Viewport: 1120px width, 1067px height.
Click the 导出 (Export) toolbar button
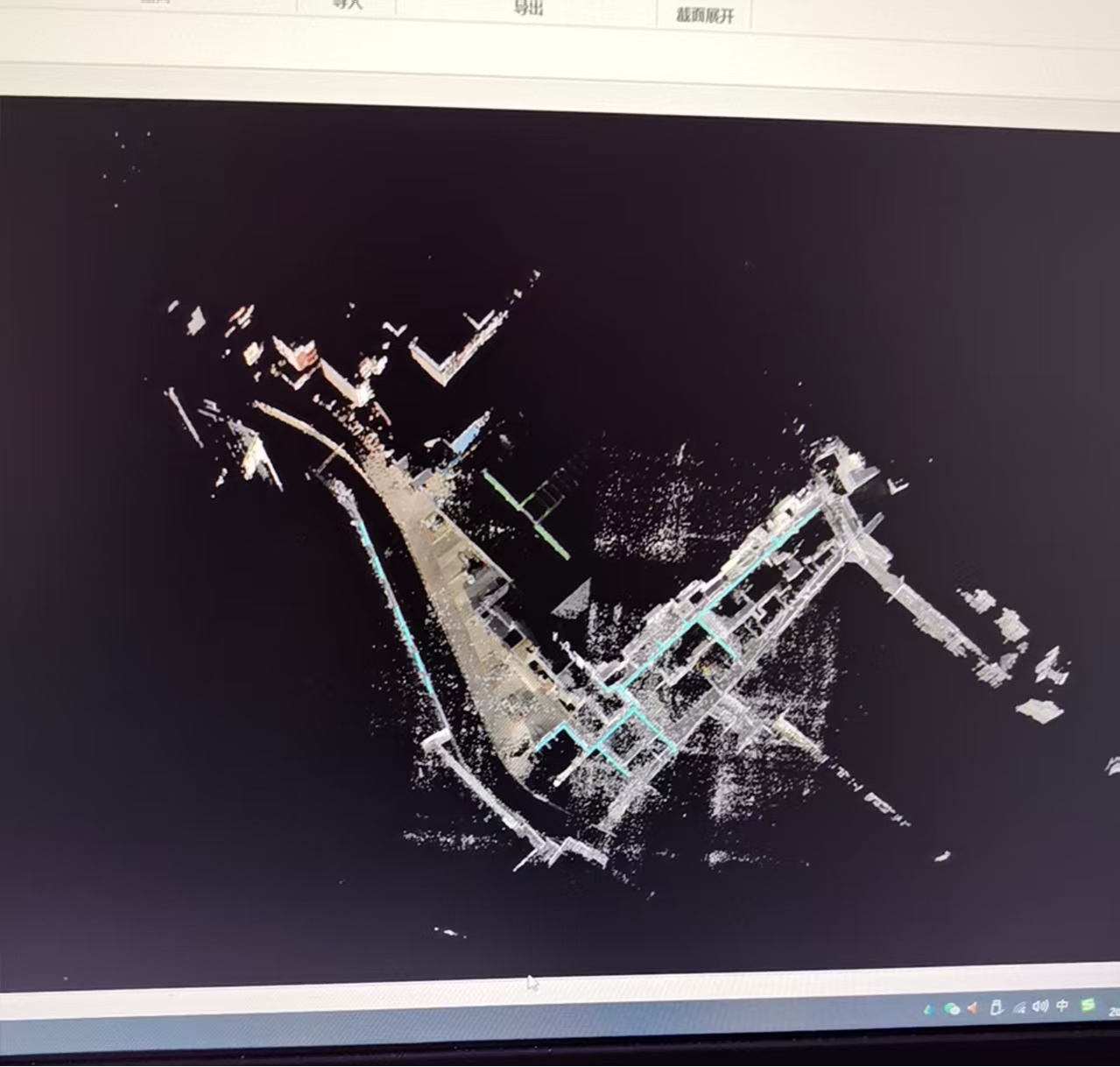point(528,9)
